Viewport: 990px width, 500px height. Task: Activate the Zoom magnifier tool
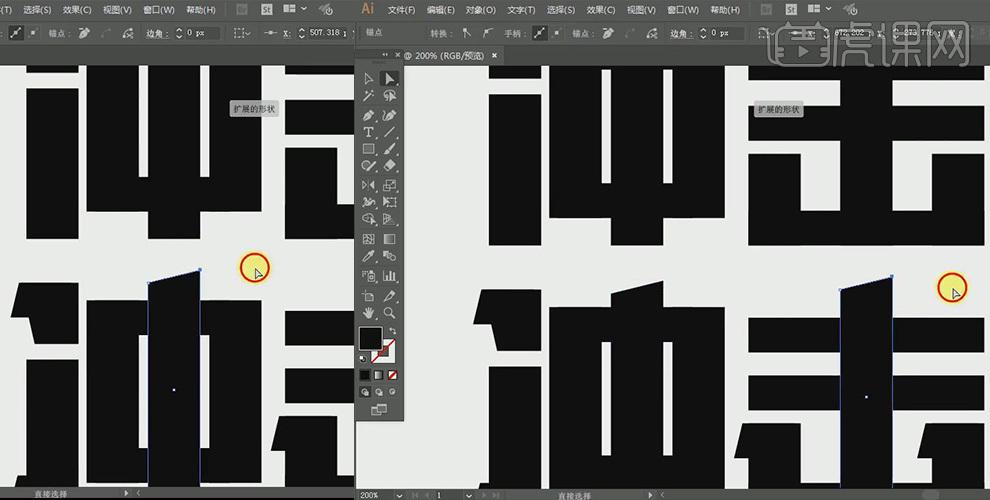[x=390, y=313]
